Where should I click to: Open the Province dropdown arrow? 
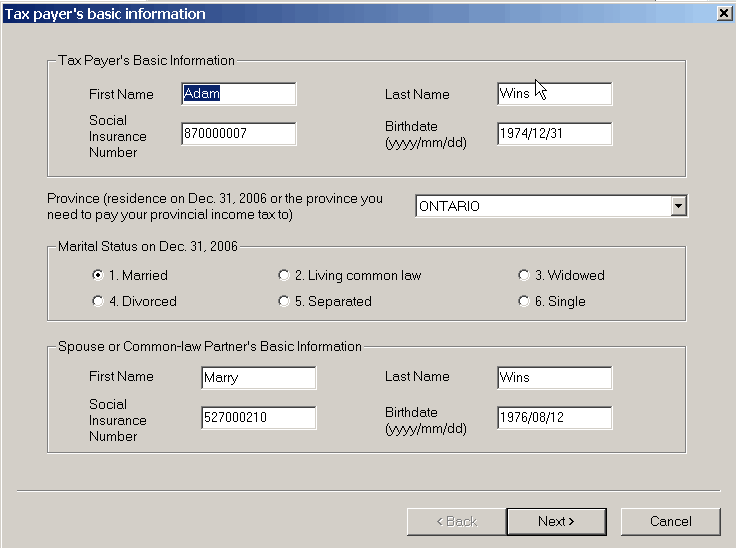point(679,206)
